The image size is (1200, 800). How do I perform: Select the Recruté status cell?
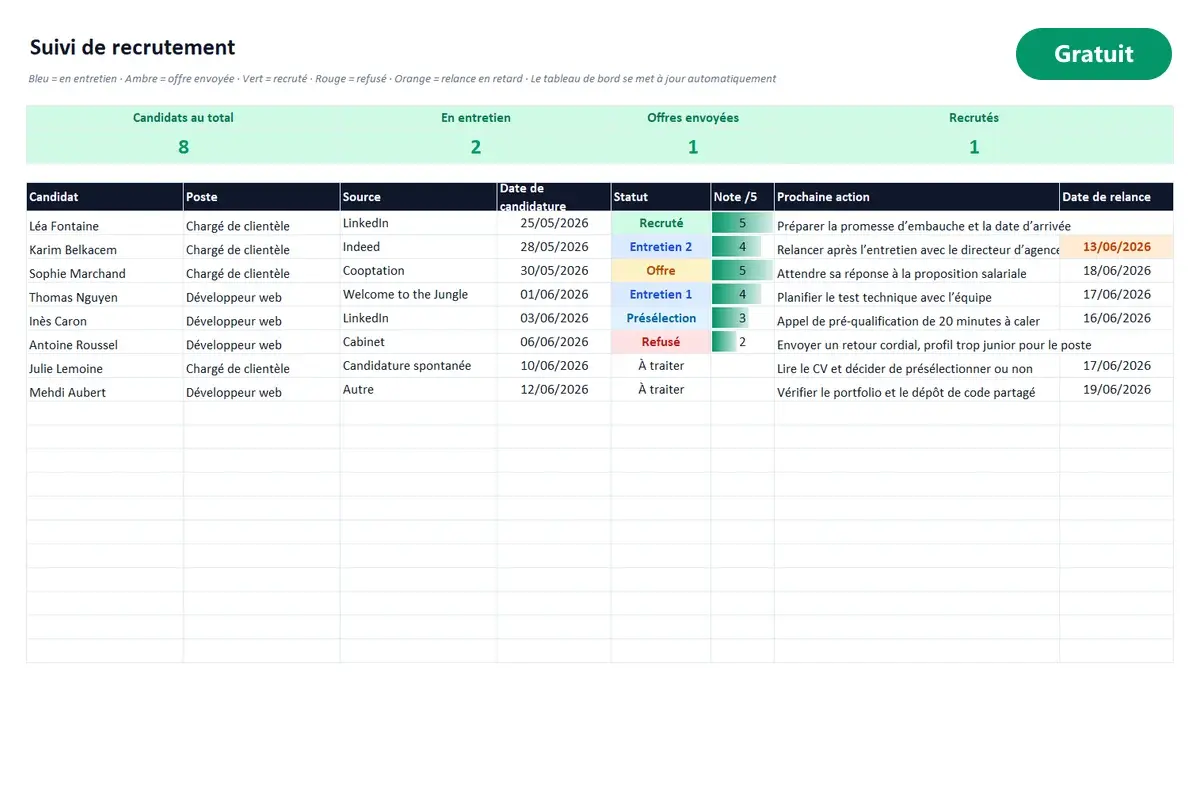661,223
